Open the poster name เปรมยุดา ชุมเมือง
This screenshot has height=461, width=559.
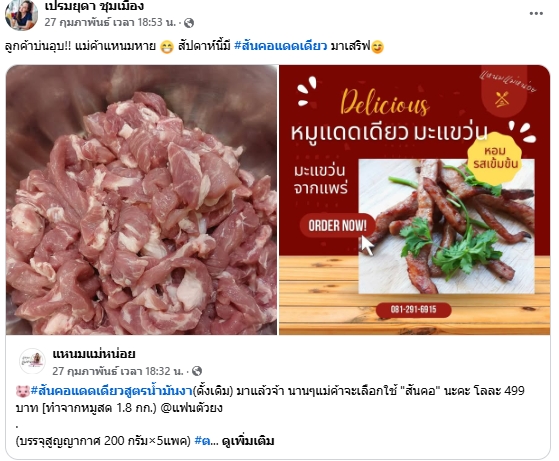point(94,6)
